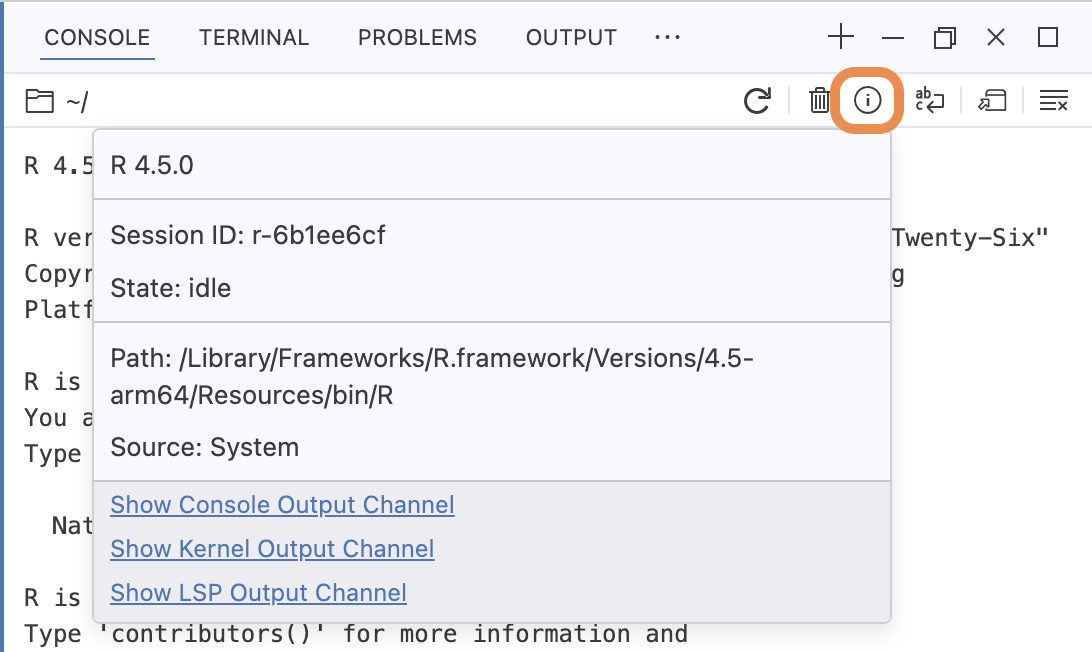The height and width of the screenshot is (652, 1092).
Task: Start a new console session with the plus icon
Action: (841, 37)
